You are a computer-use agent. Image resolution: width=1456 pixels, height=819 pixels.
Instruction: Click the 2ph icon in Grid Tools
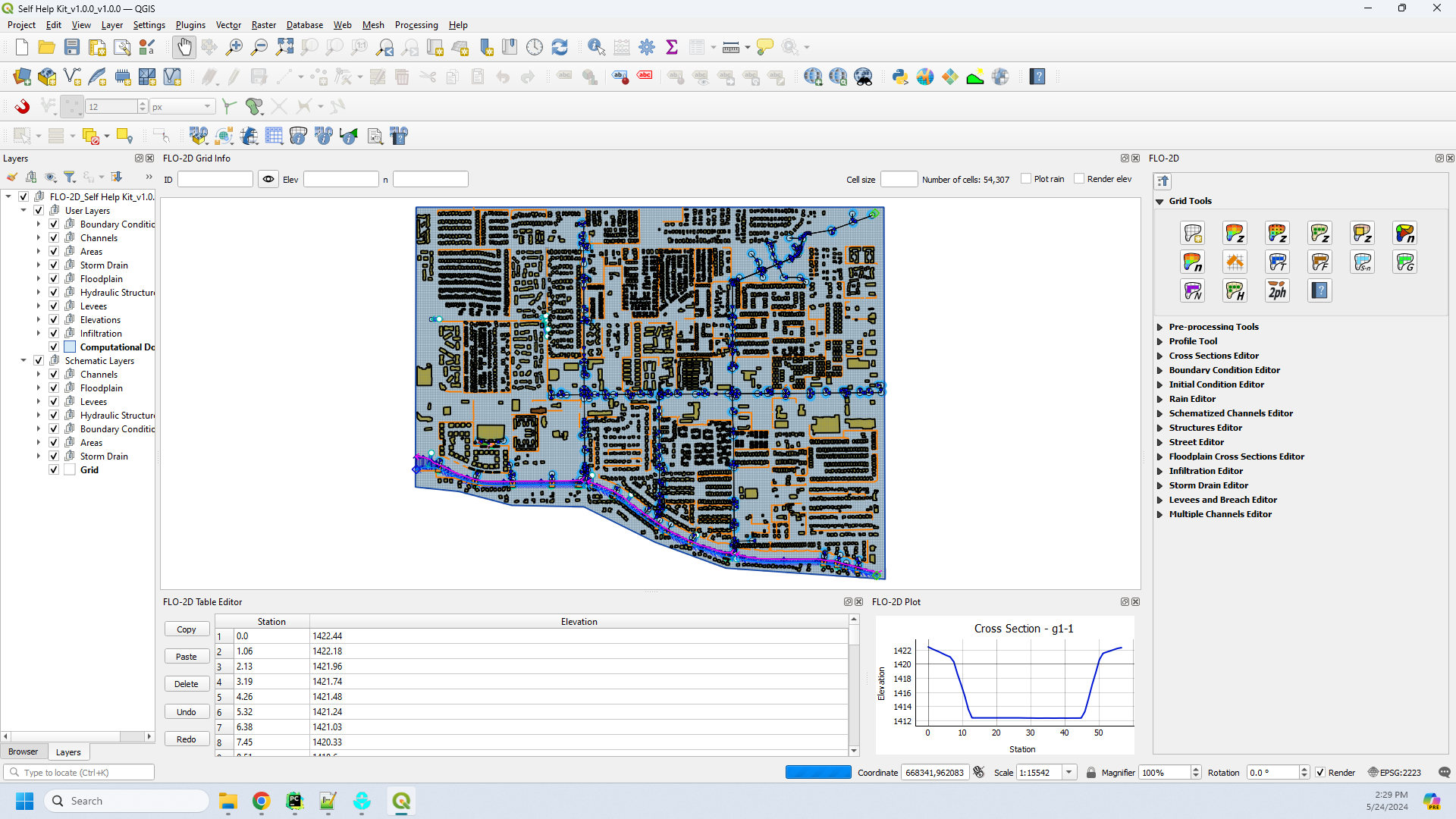point(1277,291)
